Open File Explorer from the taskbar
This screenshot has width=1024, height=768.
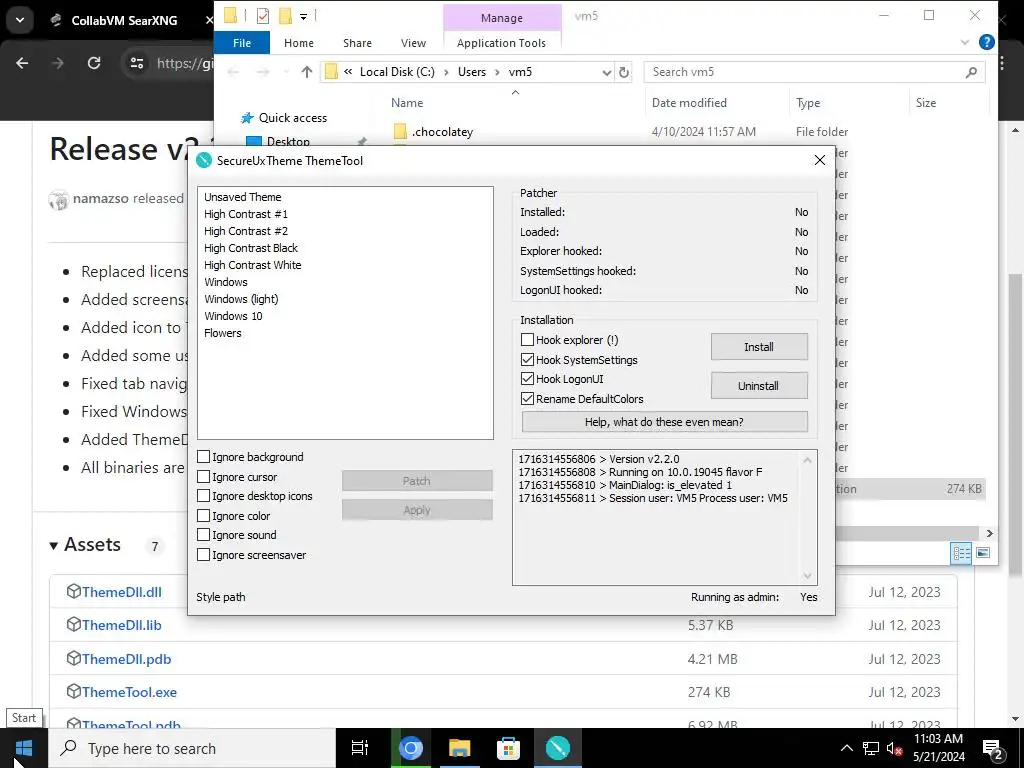(460, 748)
